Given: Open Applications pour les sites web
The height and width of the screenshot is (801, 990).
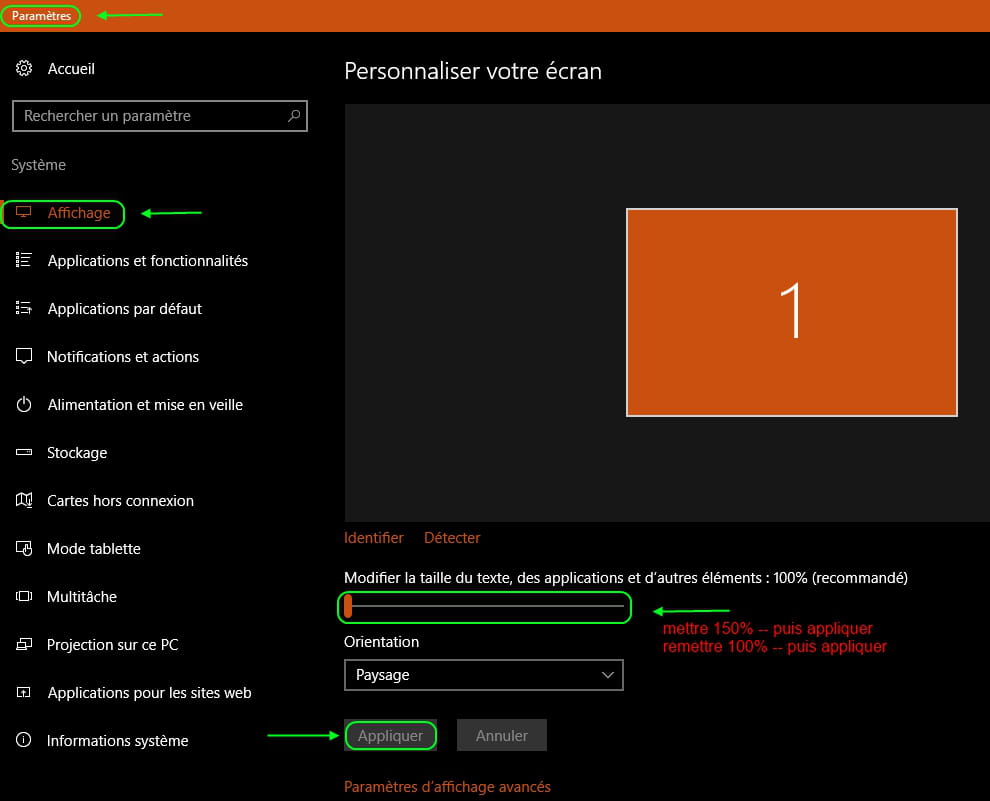Looking at the screenshot, I should [x=149, y=692].
